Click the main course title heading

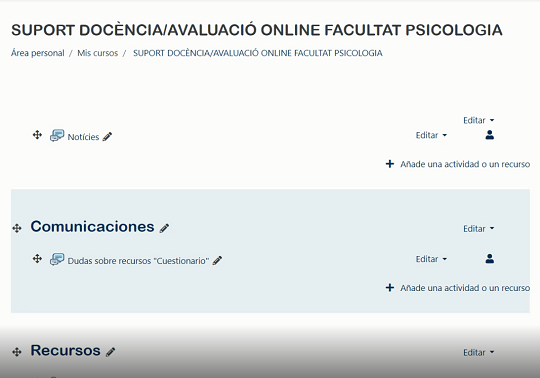(257, 30)
